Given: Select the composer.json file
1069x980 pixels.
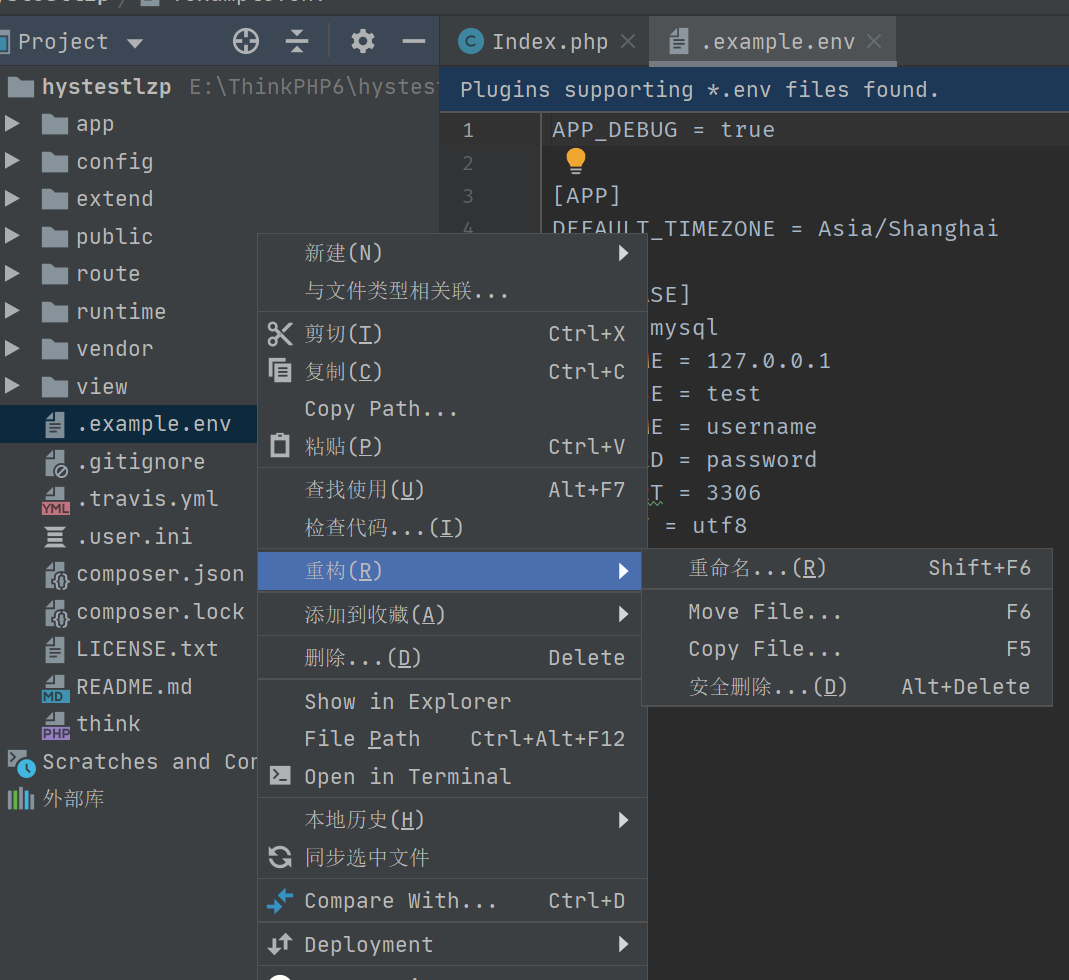Looking at the screenshot, I should tap(160, 574).
